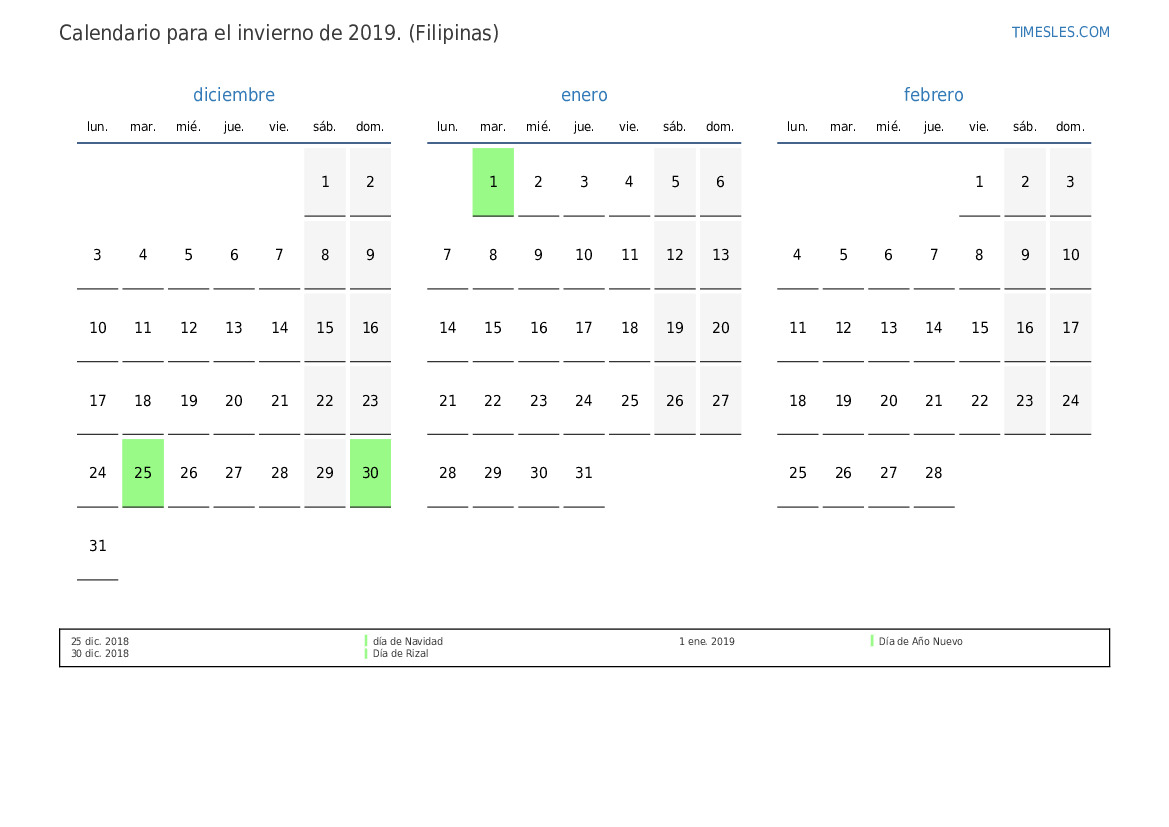Image resolution: width=1169 pixels, height=827 pixels.
Task: Click the calendar title for invierno de 2019
Action: click(x=279, y=33)
